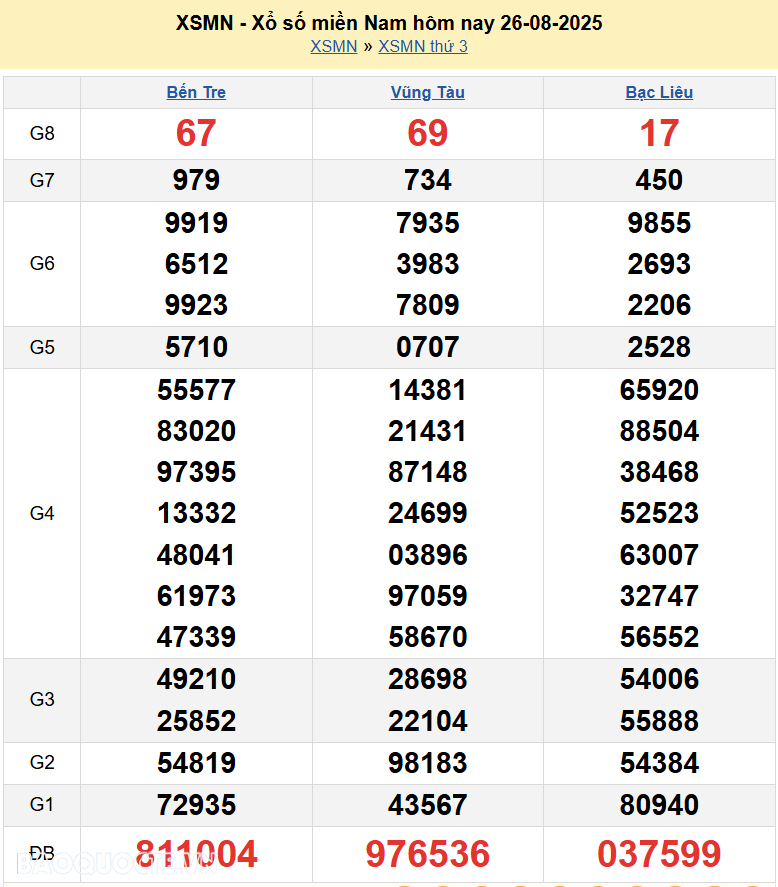Viewport: 778px width, 887px height.
Task: Select Bạc Liêu G8 number 17
Action: click(659, 133)
